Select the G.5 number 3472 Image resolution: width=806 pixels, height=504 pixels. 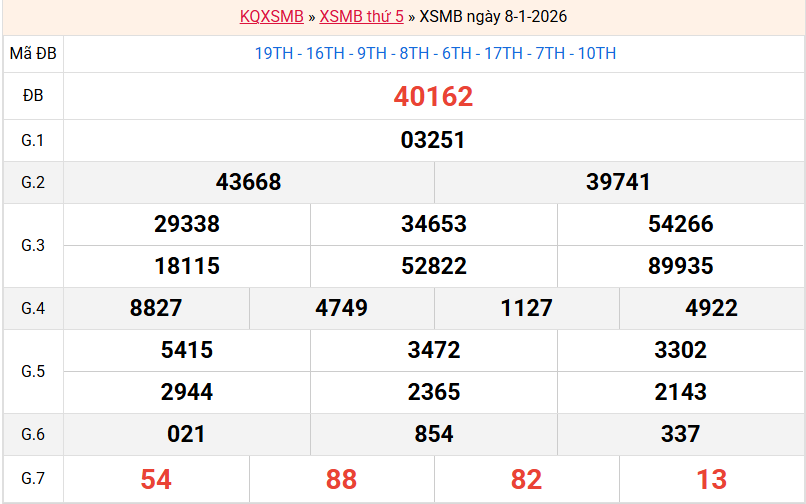click(x=434, y=350)
